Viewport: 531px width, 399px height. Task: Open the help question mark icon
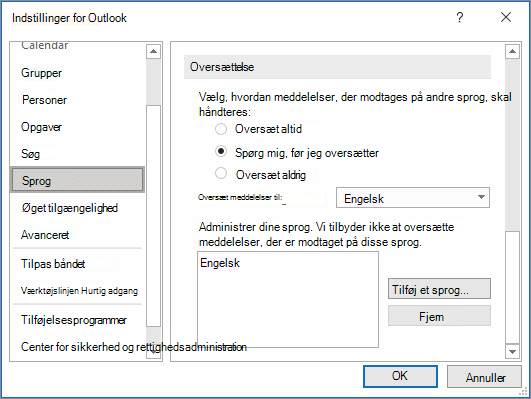(460, 17)
